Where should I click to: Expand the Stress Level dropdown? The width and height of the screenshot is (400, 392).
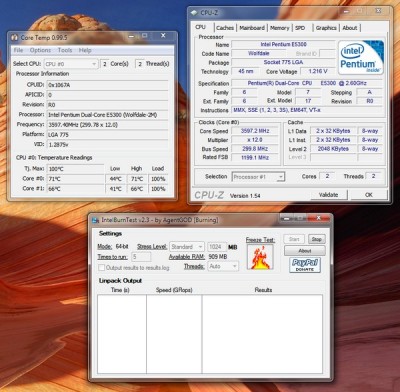pyautogui.click(x=187, y=247)
